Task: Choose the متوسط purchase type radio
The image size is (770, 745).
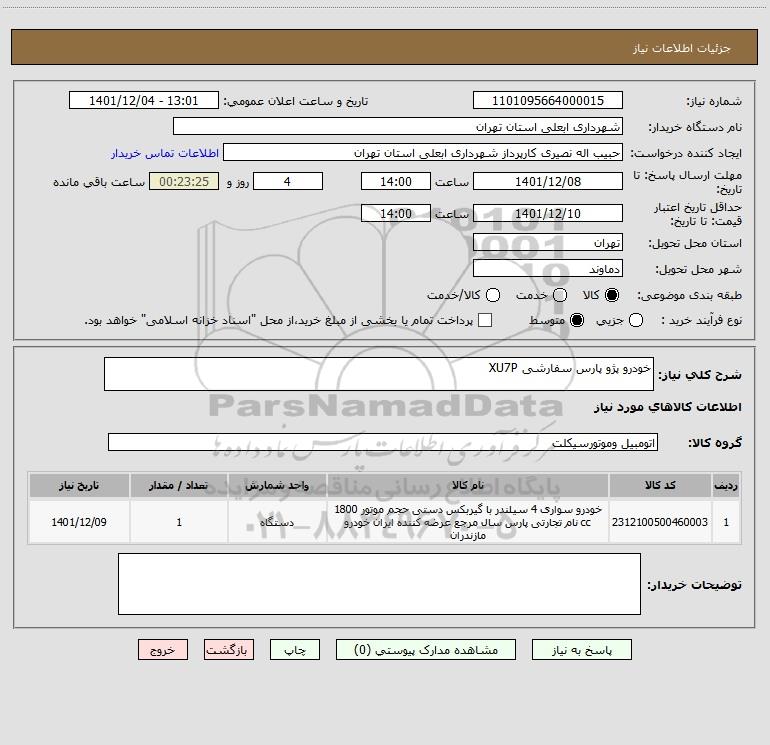Action: click(577, 320)
